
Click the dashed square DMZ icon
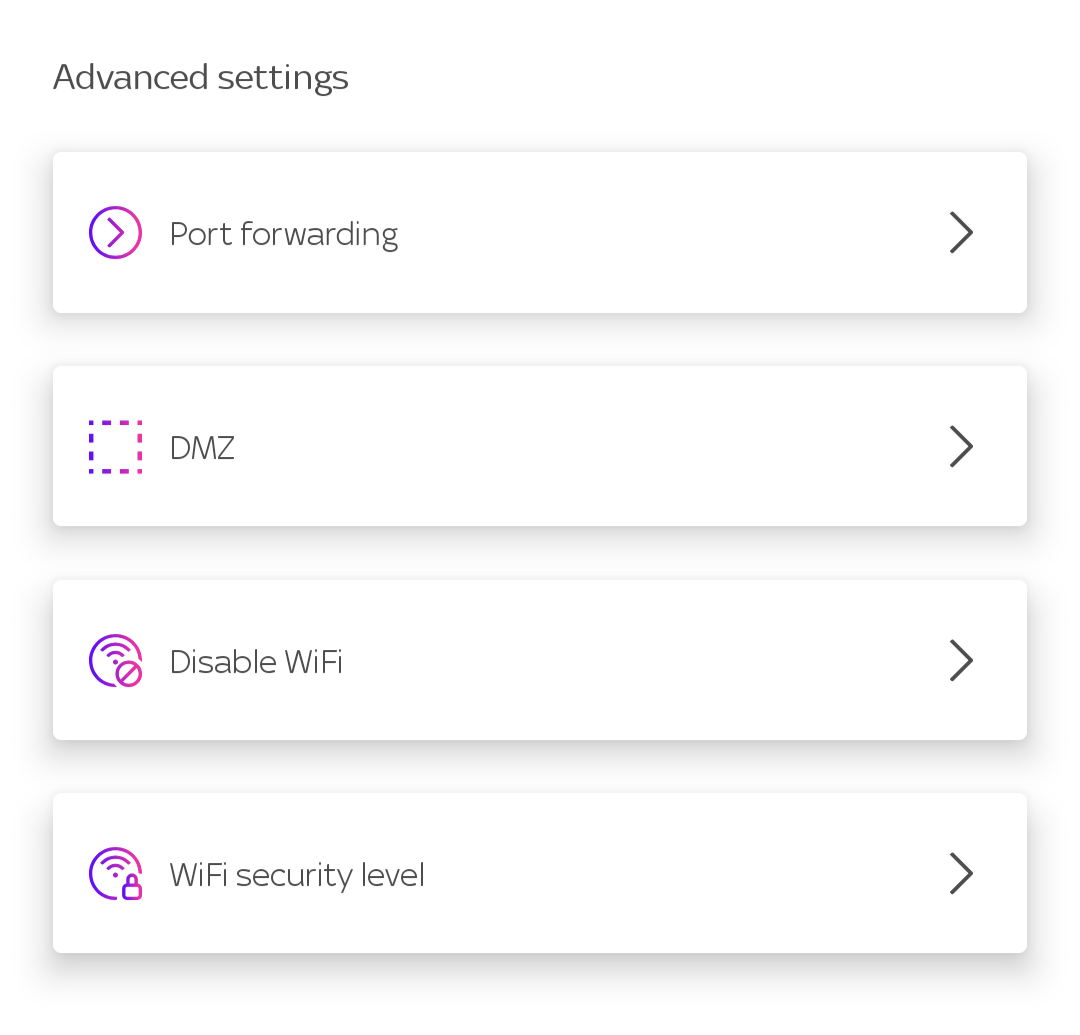click(115, 447)
